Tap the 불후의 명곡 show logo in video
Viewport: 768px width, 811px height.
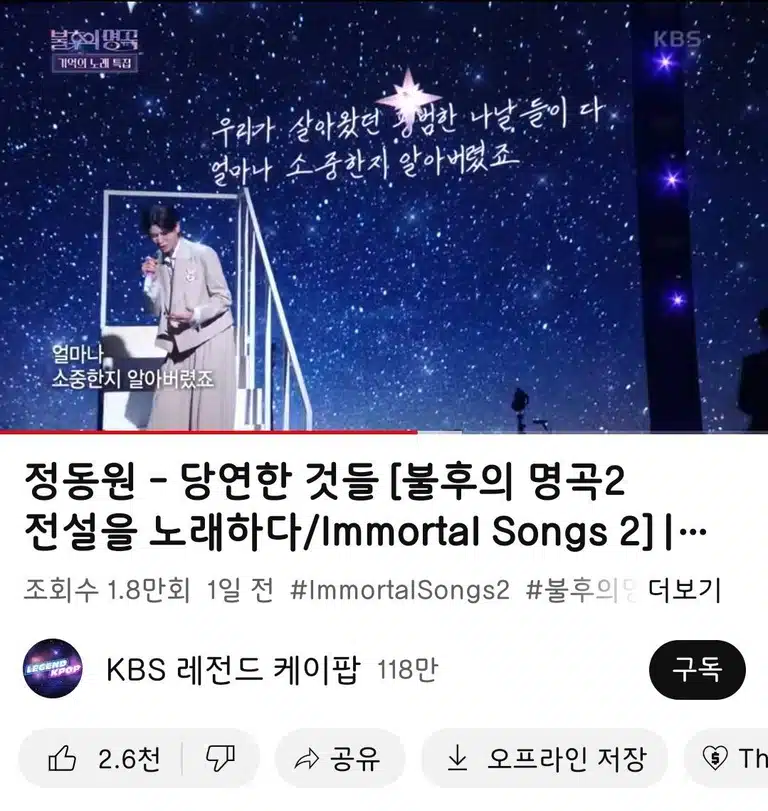(95, 50)
